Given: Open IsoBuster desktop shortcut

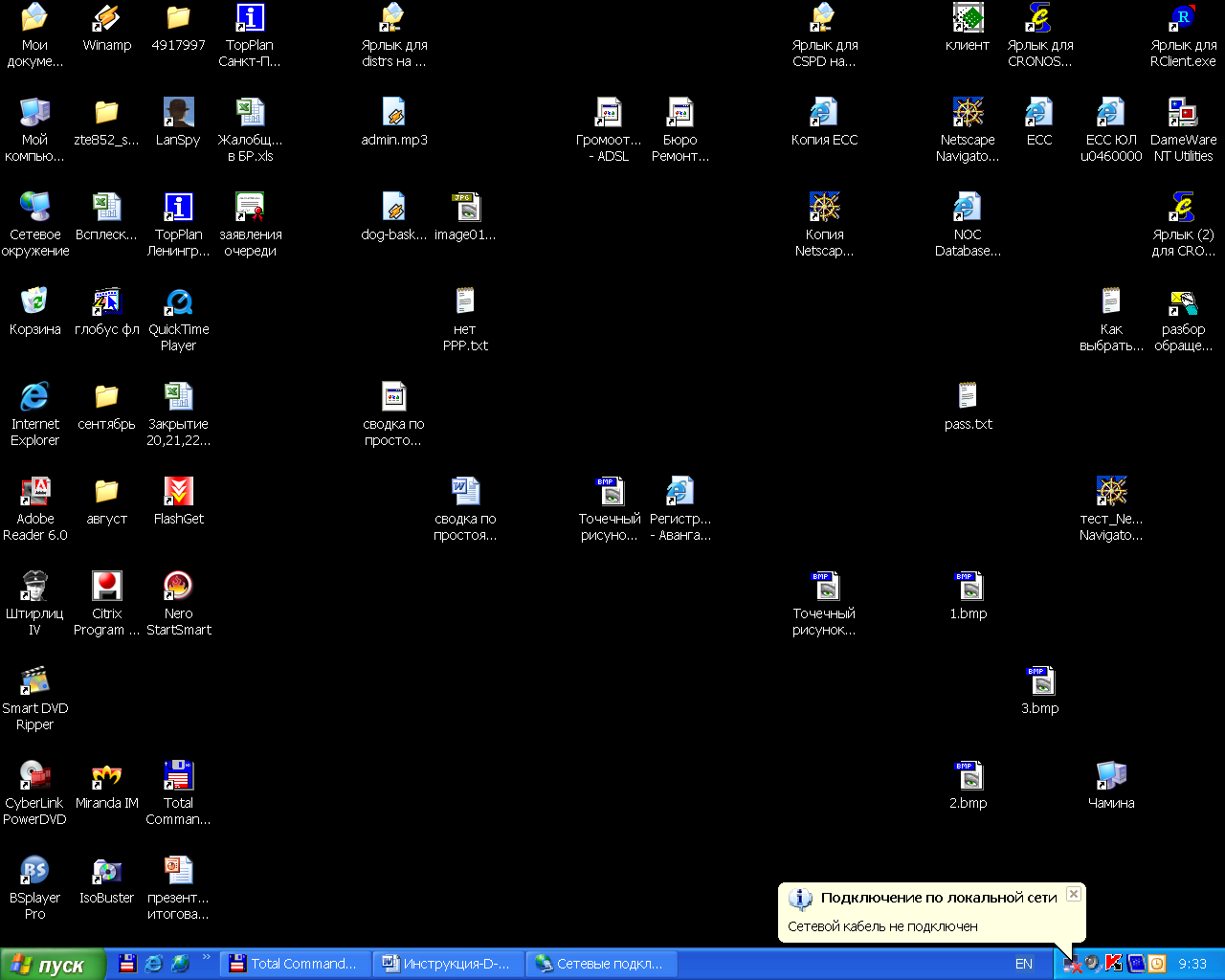Looking at the screenshot, I should click(106, 880).
